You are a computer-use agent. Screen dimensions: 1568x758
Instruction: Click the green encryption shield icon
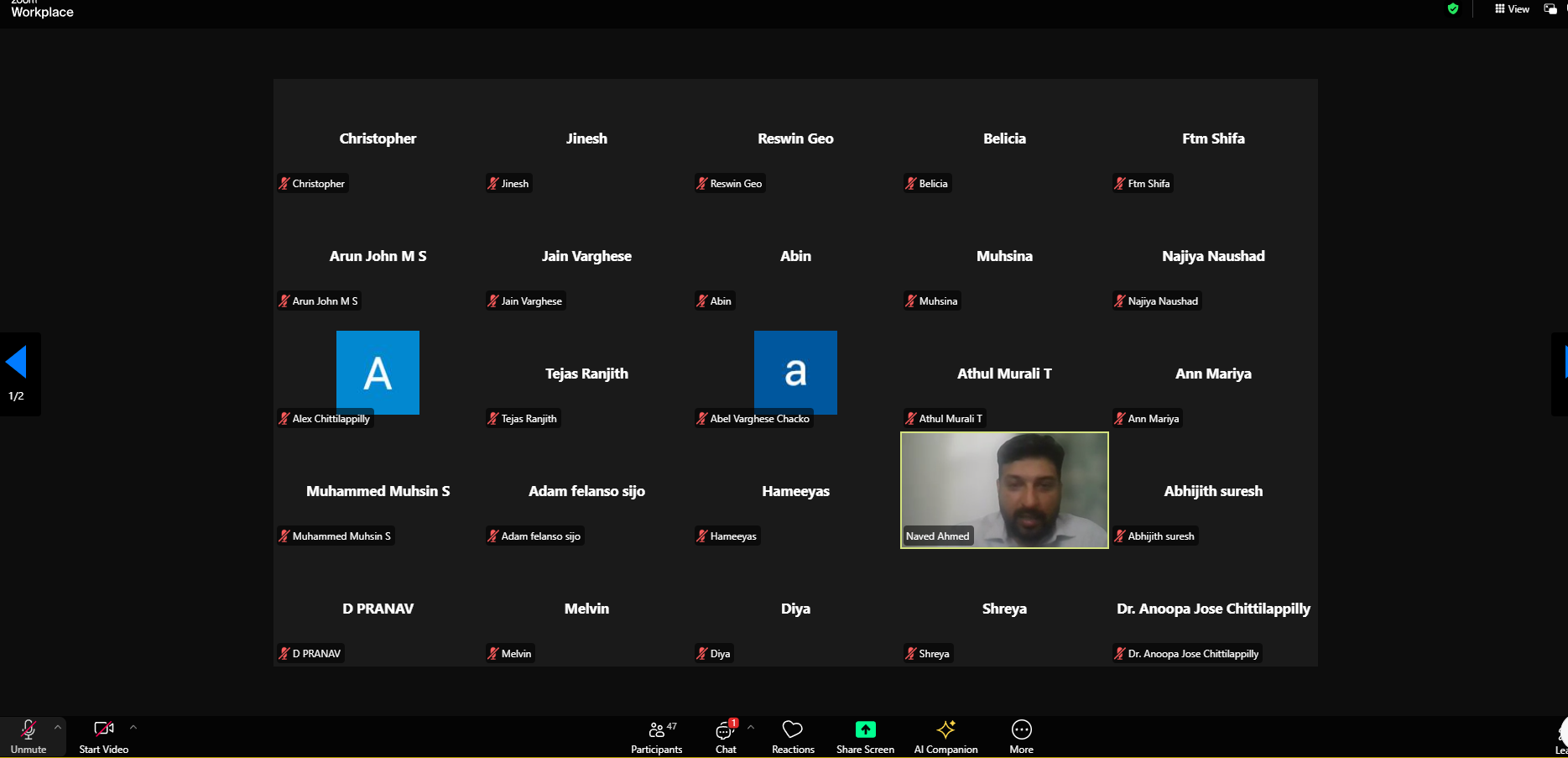click(1453, 9)
